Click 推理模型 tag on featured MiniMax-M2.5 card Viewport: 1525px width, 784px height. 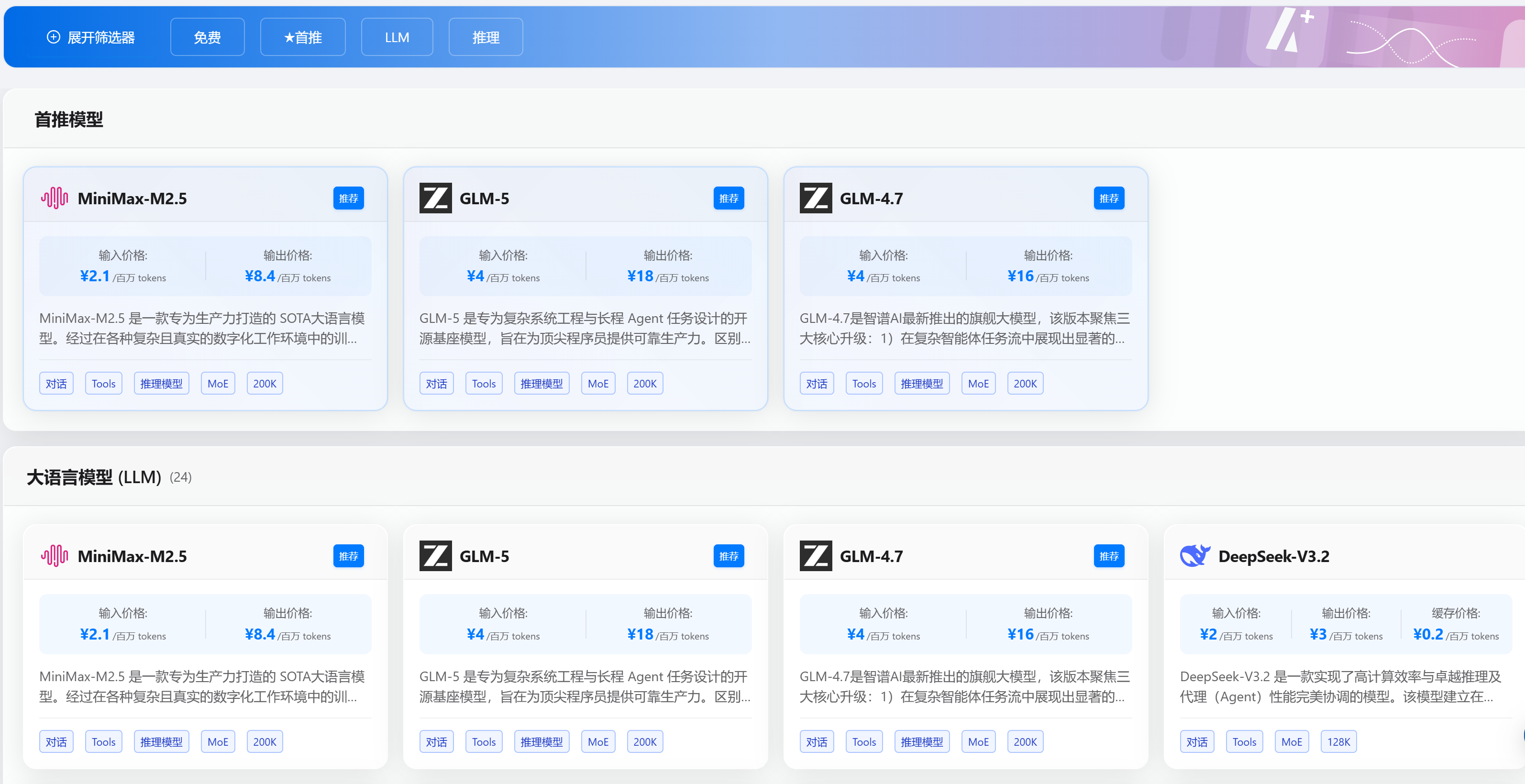tap(161, 384)
